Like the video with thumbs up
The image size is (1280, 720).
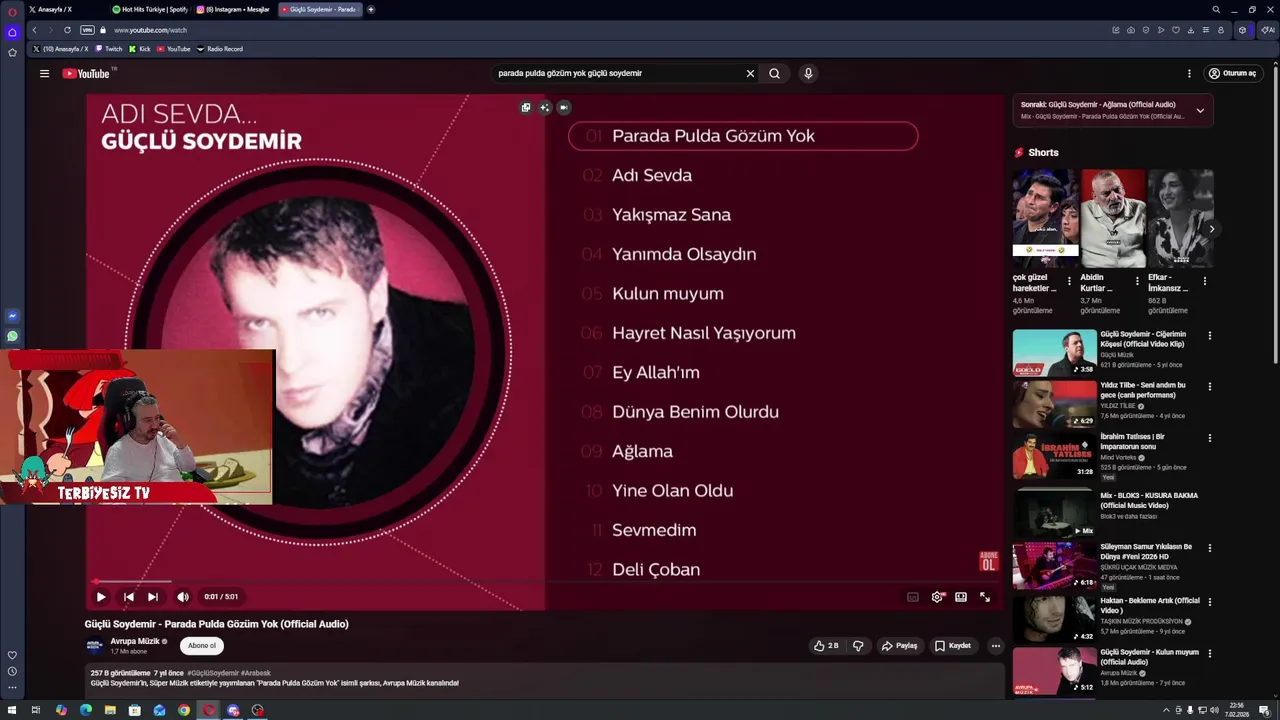[826, 646]
